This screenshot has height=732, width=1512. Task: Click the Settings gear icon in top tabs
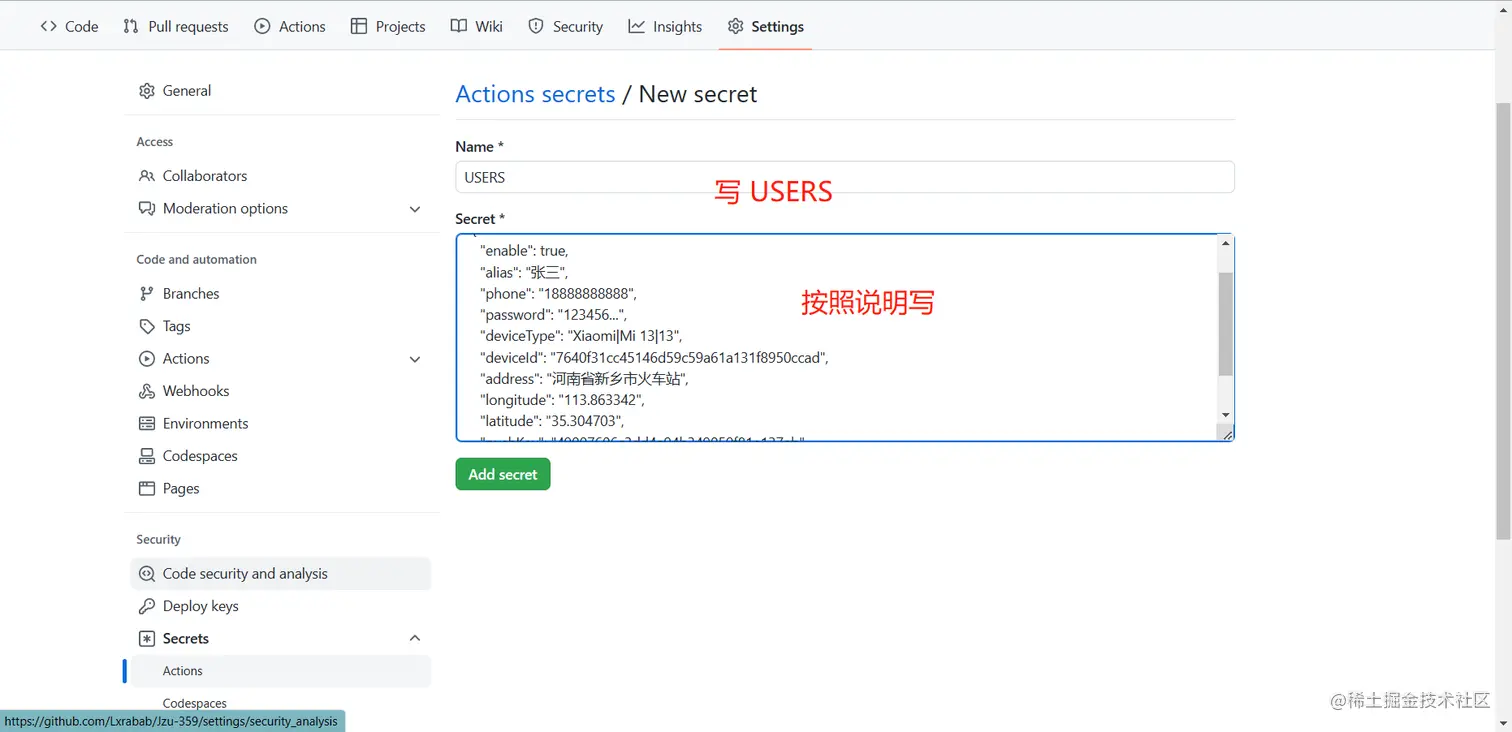pos(735,27)
